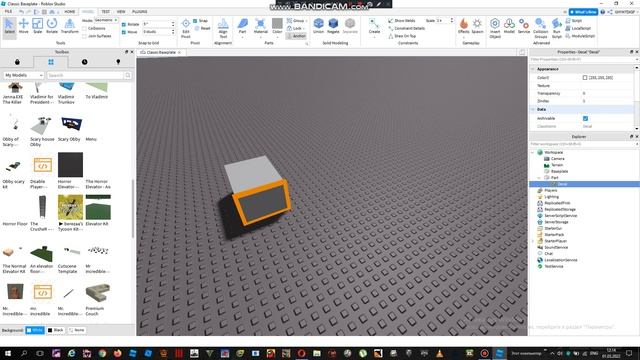Insert a LocalScript
The image size is (640, 360).
pos(578,28)
